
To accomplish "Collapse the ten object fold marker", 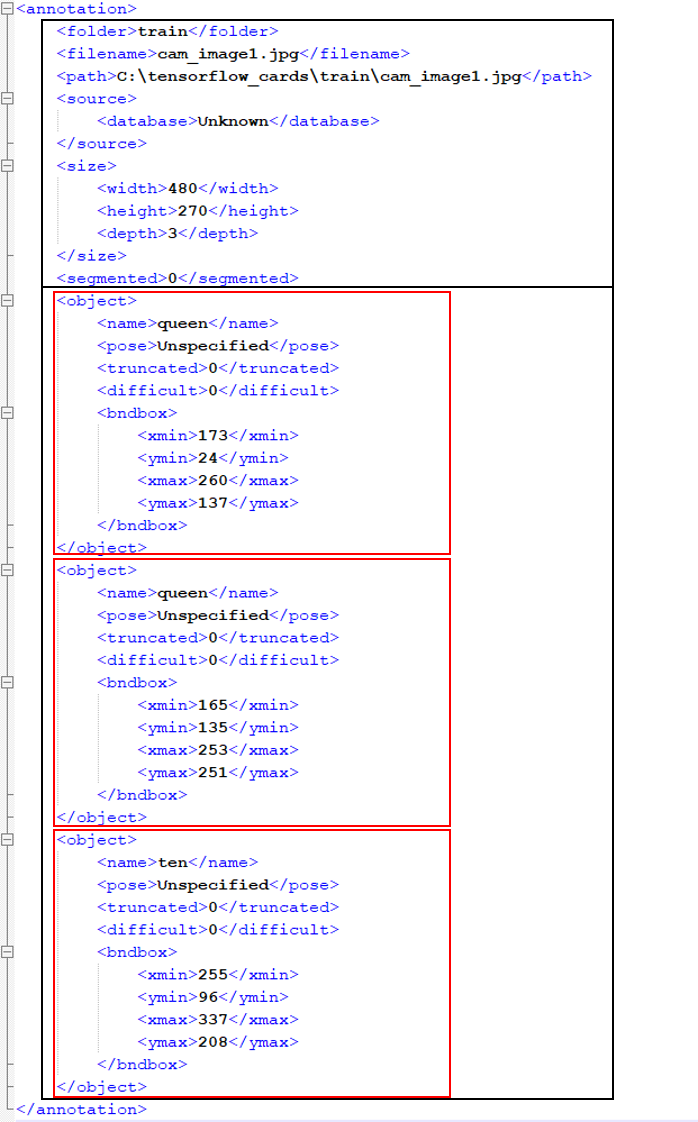I will pos(7,840).
